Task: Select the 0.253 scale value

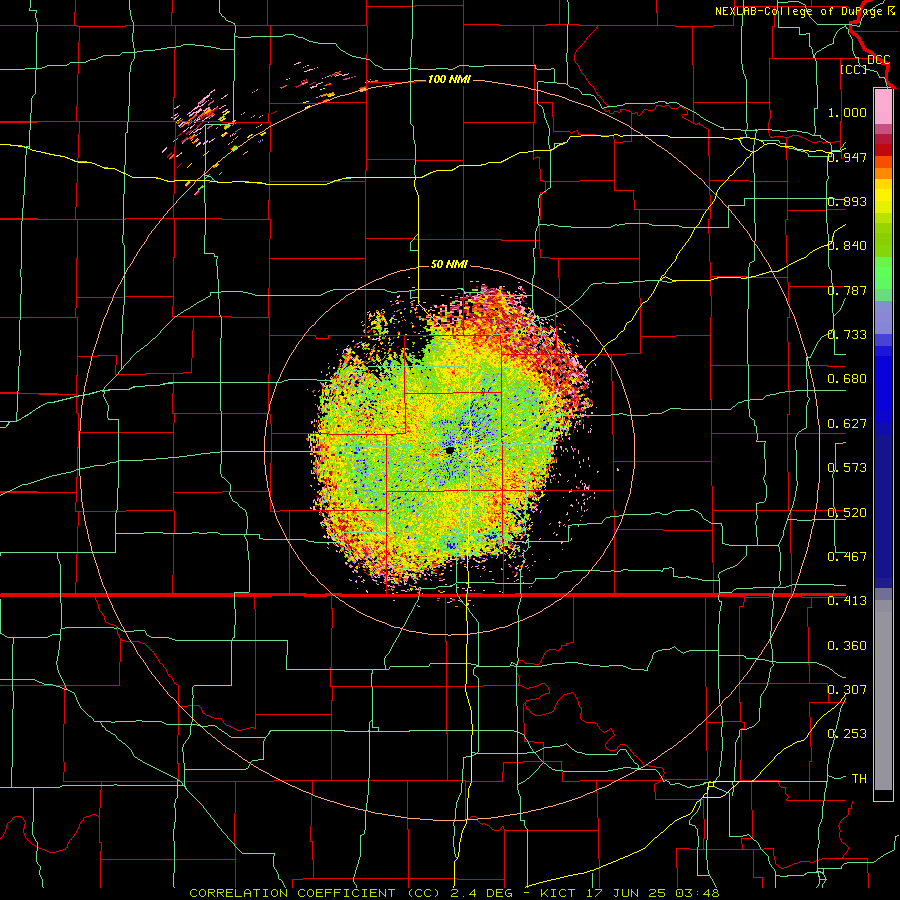Action: pyautogui.click(x=847, y=734)
